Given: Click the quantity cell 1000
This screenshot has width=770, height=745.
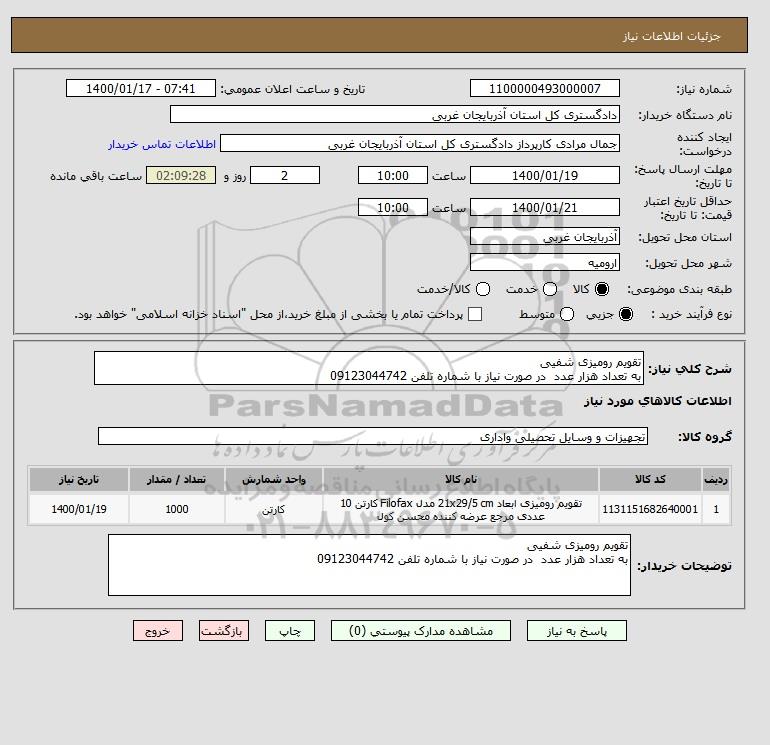Looking at the screenshot, I should tap(177, 509).
